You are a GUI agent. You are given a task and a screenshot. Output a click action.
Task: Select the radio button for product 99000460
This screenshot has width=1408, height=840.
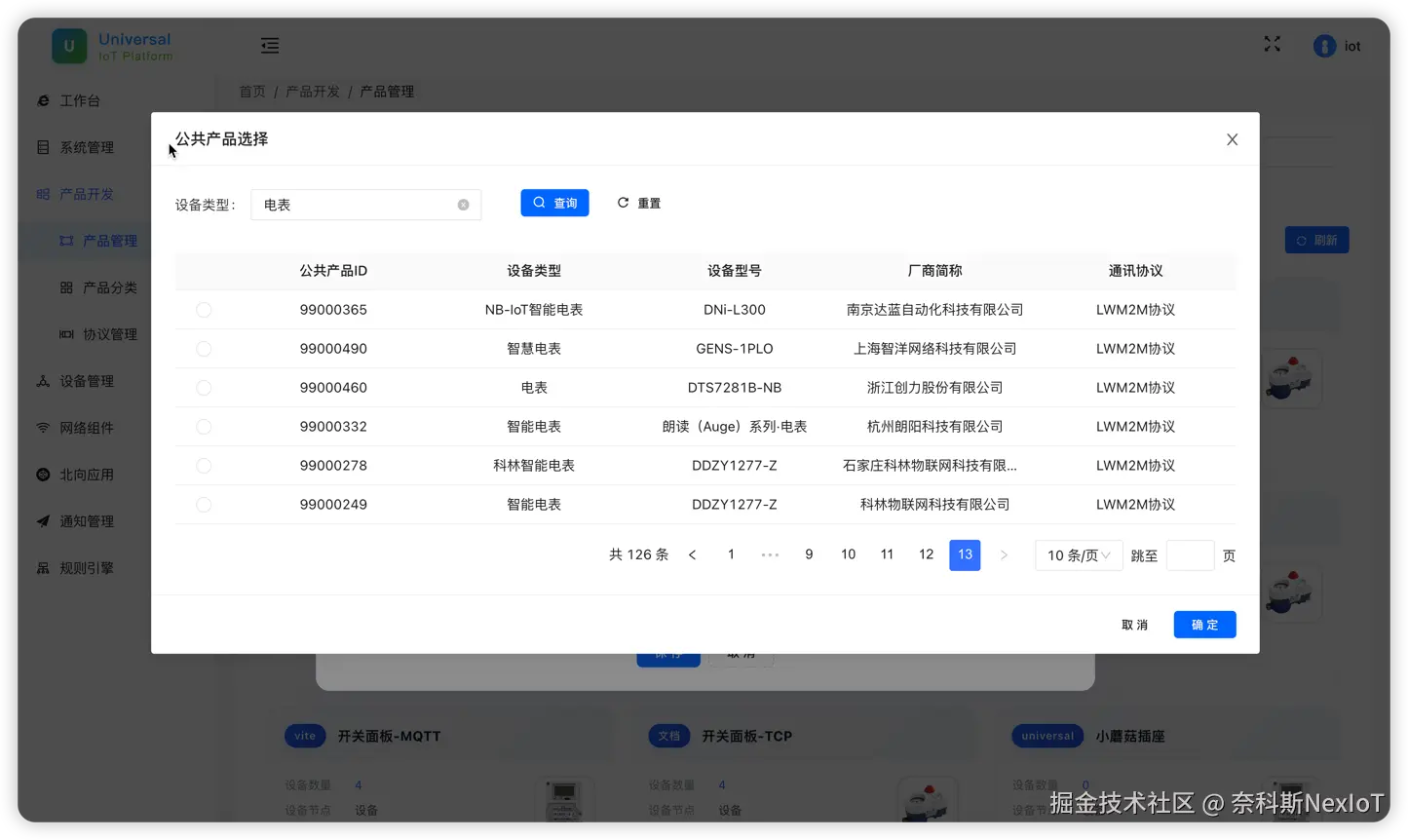point(204,387)
